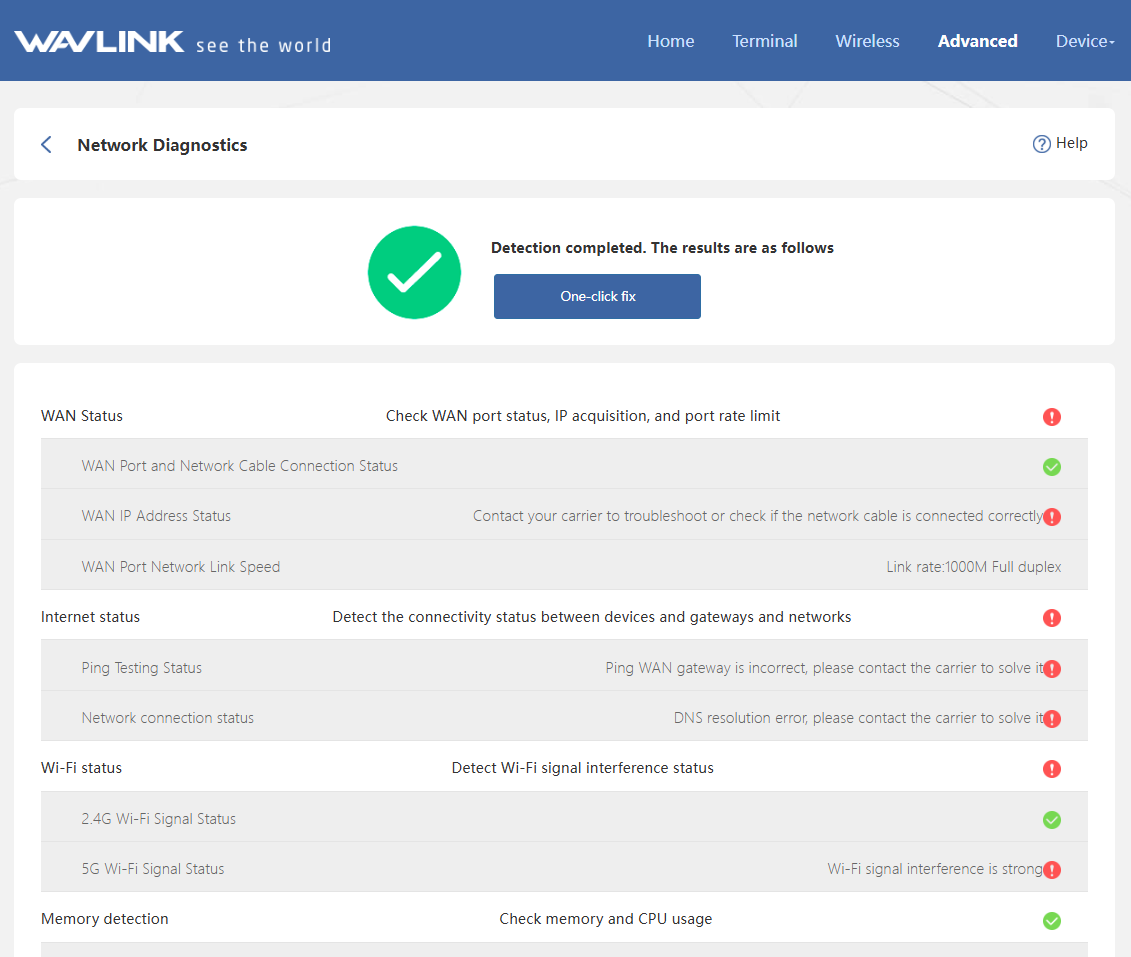Go to the Home tab
Screen dimensions: 1131x957
670,41
